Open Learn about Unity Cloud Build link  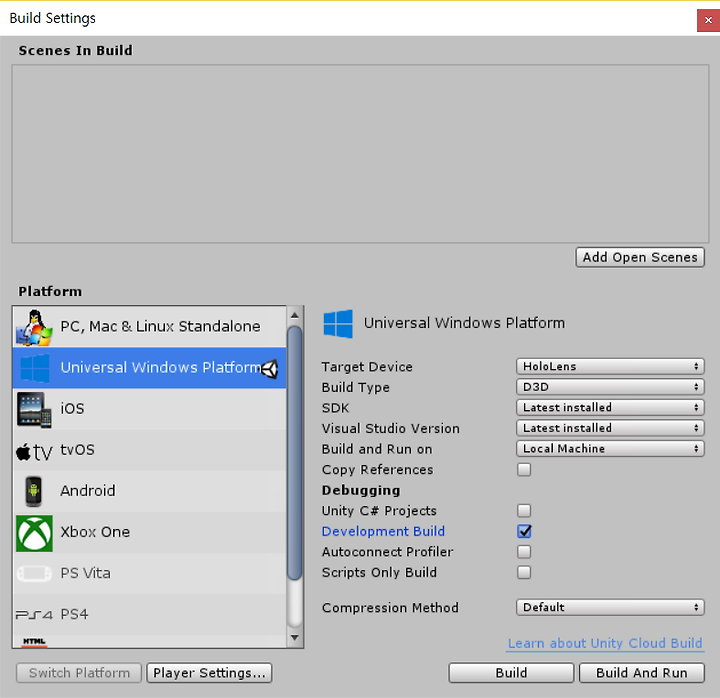[x=605, y=643]
